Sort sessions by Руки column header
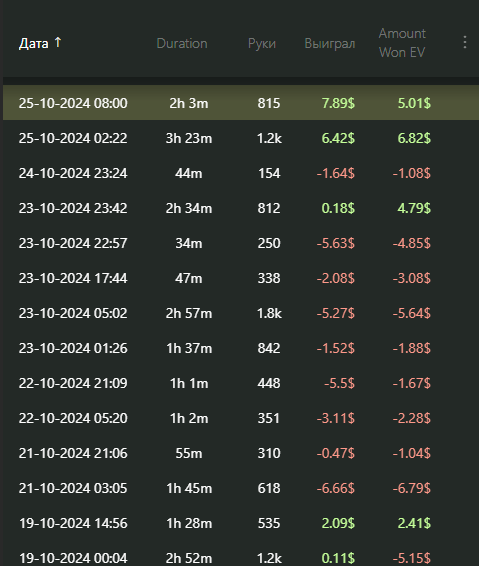Screen dimensions: 479x566 click(x=262, y=44)
